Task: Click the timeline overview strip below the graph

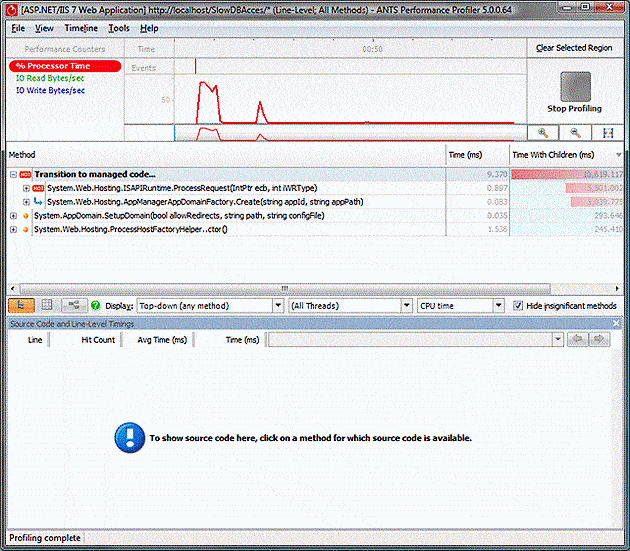Action: click(x=350, y=133)
